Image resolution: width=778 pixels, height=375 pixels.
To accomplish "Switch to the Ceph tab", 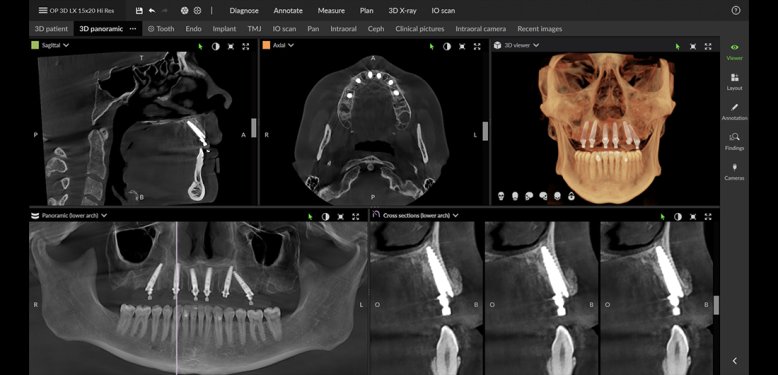I will point(376,29).
